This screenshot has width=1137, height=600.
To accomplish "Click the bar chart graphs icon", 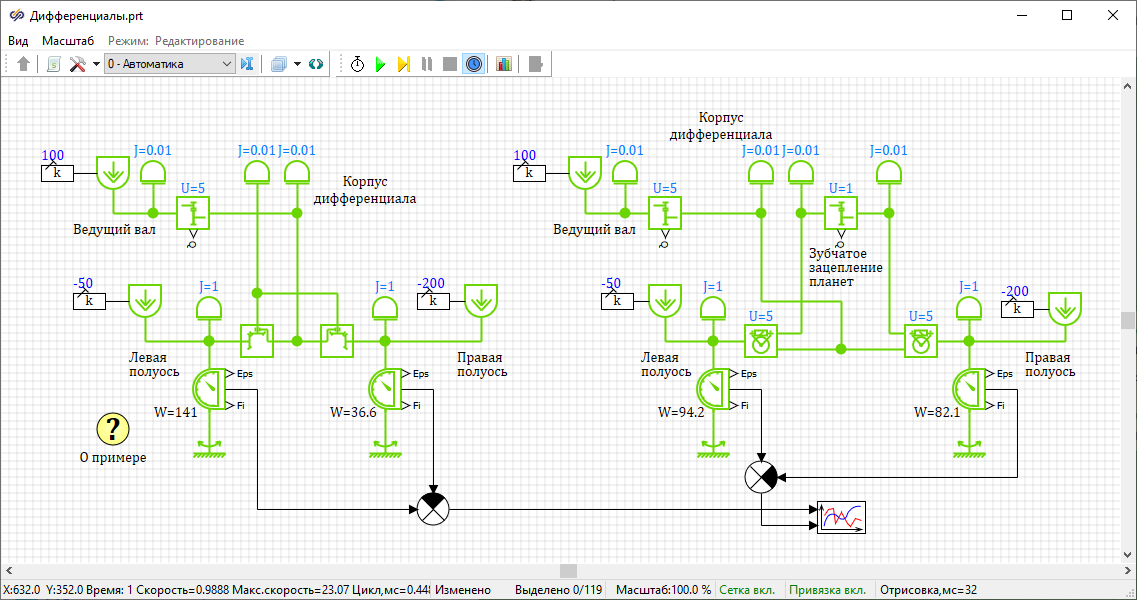I will pyautogui.click(x=503, y=64).
